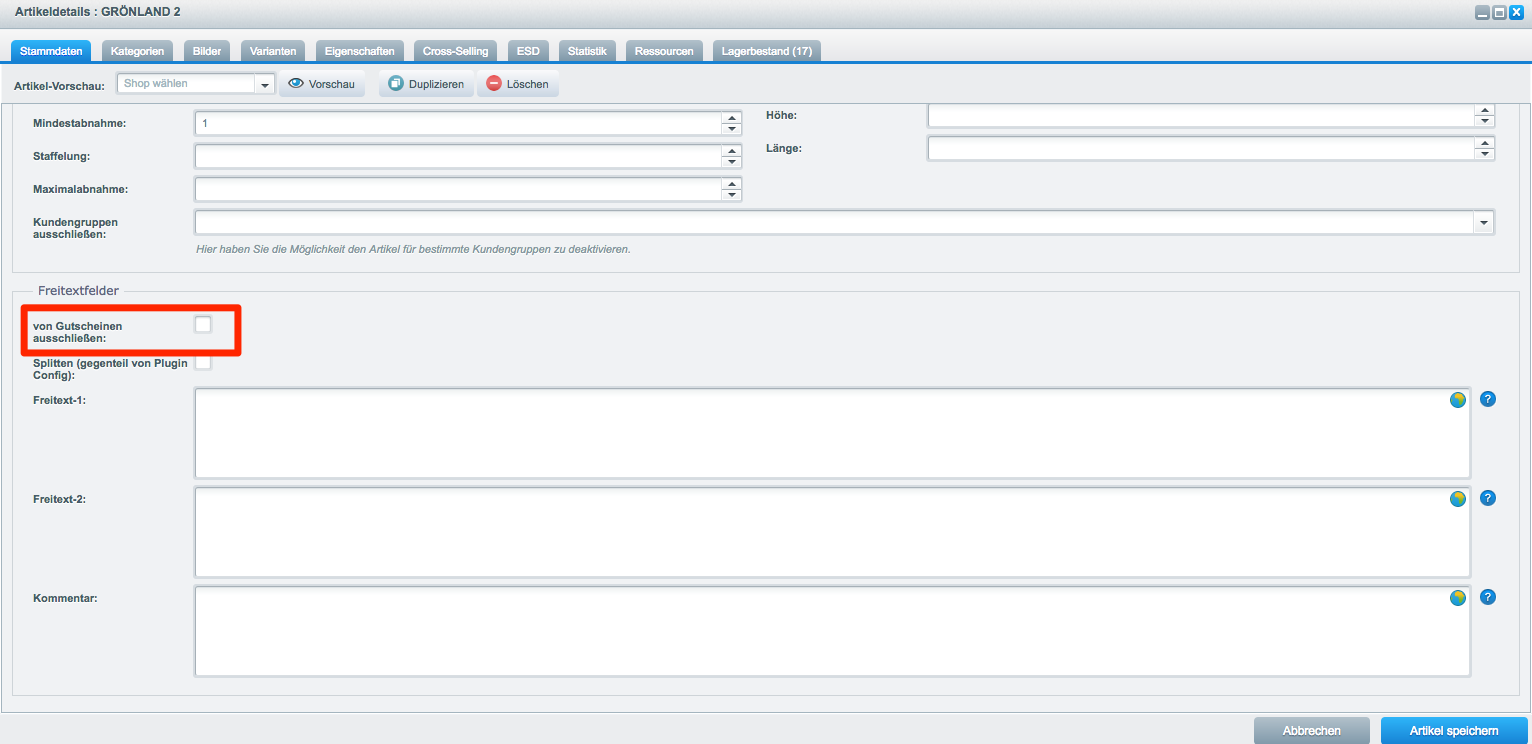Go to the Eigenschaften tab
The image size is (1532, 744).
(360, 51)
